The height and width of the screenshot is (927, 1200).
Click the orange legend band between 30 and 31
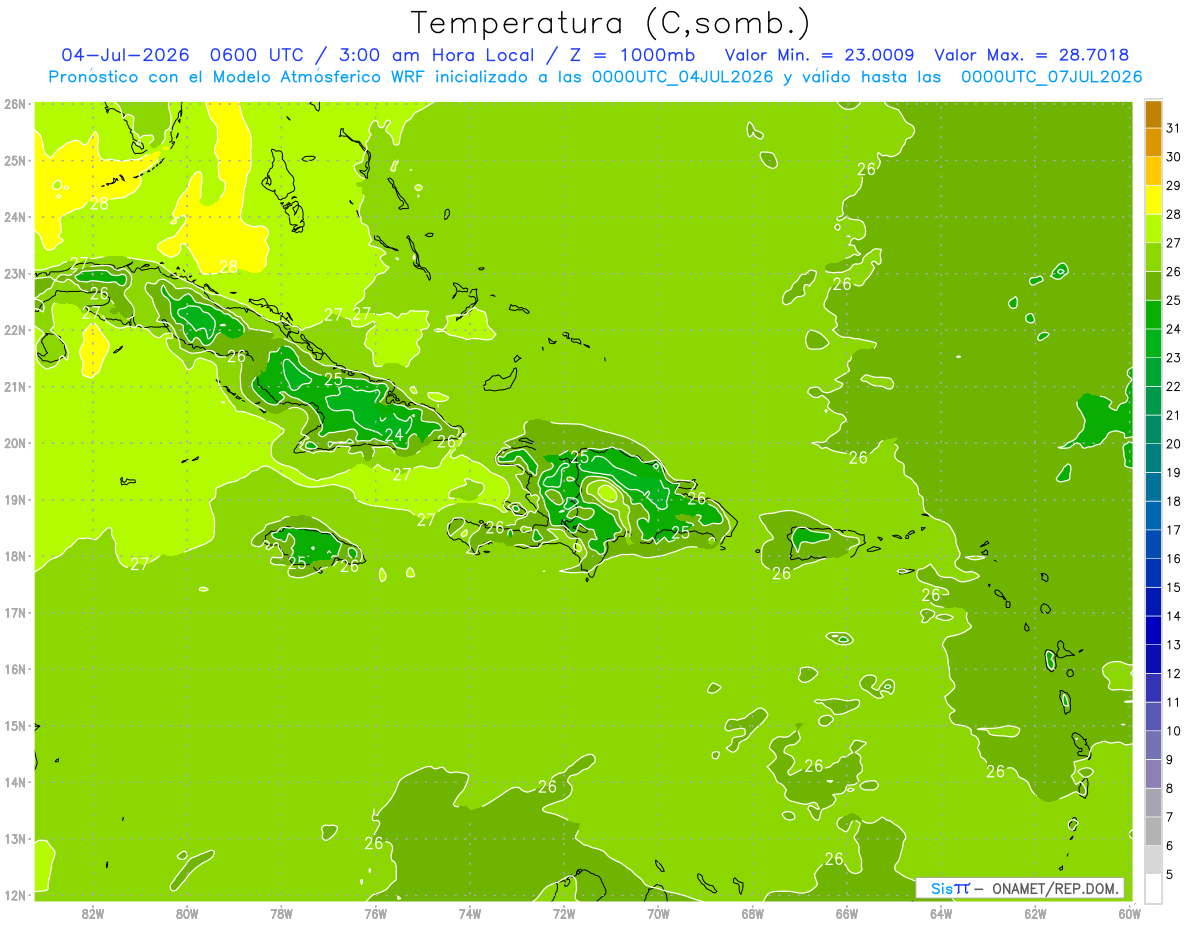pos(1153,142)
